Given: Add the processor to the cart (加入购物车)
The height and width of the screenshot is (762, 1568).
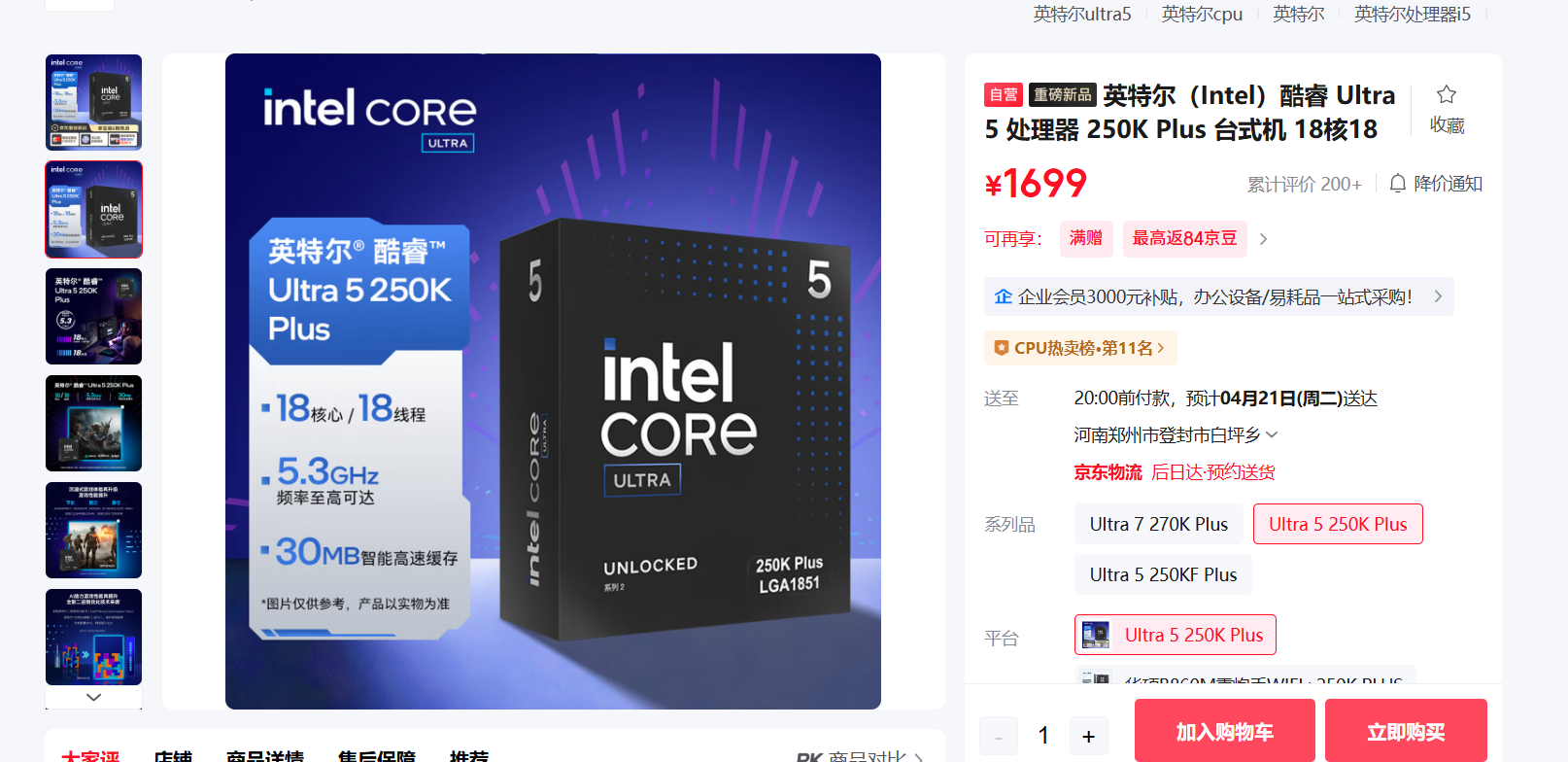Looking at the screenshot, I should coord(1224,731).
